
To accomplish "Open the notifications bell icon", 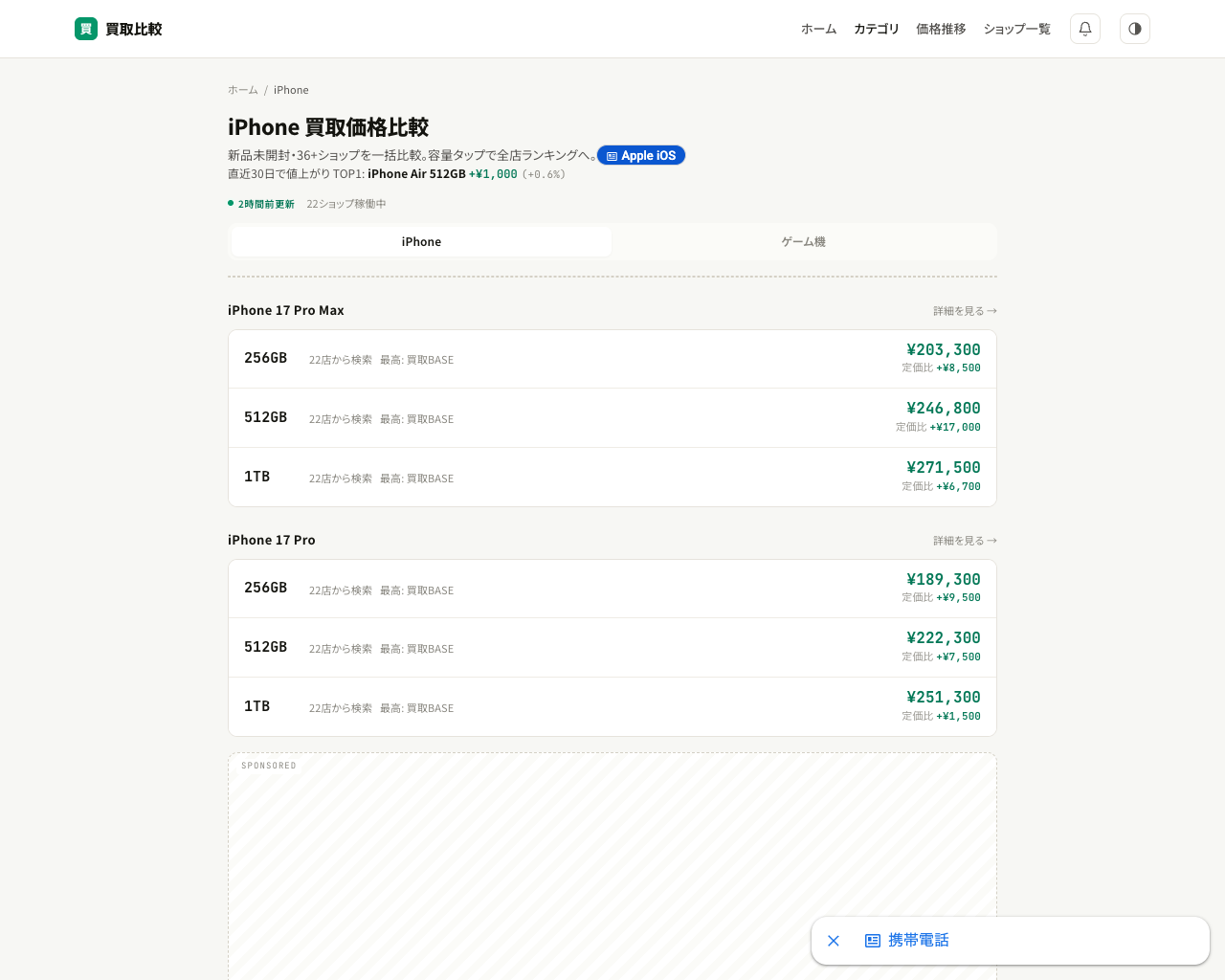I will tap(1085, 29).
